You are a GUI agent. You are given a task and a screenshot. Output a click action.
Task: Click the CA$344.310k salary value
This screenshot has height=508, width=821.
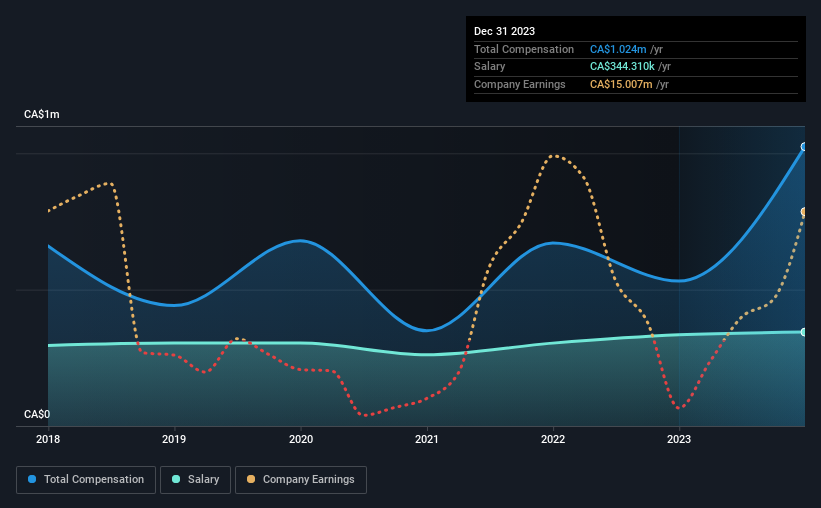click(622, 67)
